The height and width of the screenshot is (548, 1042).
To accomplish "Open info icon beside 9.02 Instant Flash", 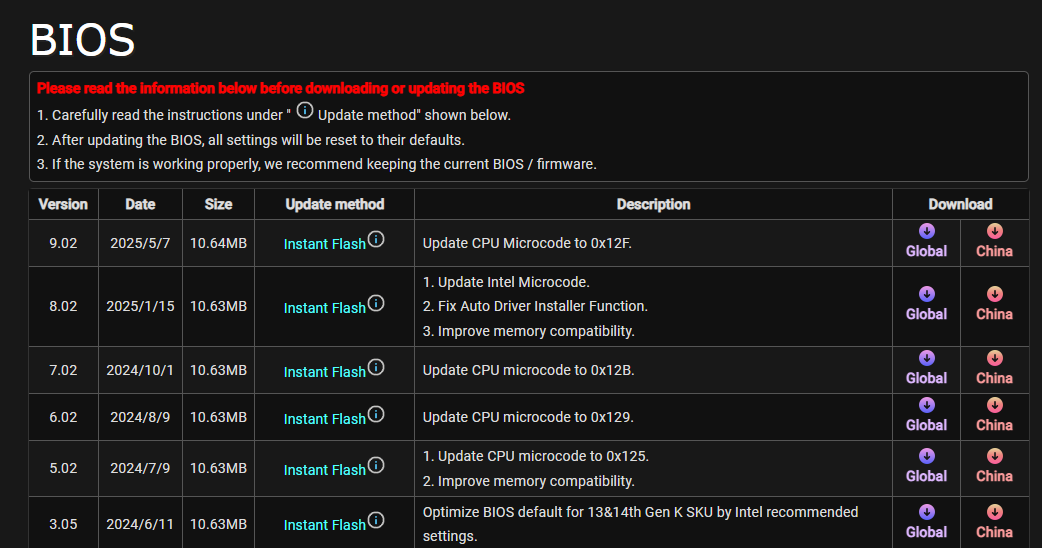I will tap(376, 239).
